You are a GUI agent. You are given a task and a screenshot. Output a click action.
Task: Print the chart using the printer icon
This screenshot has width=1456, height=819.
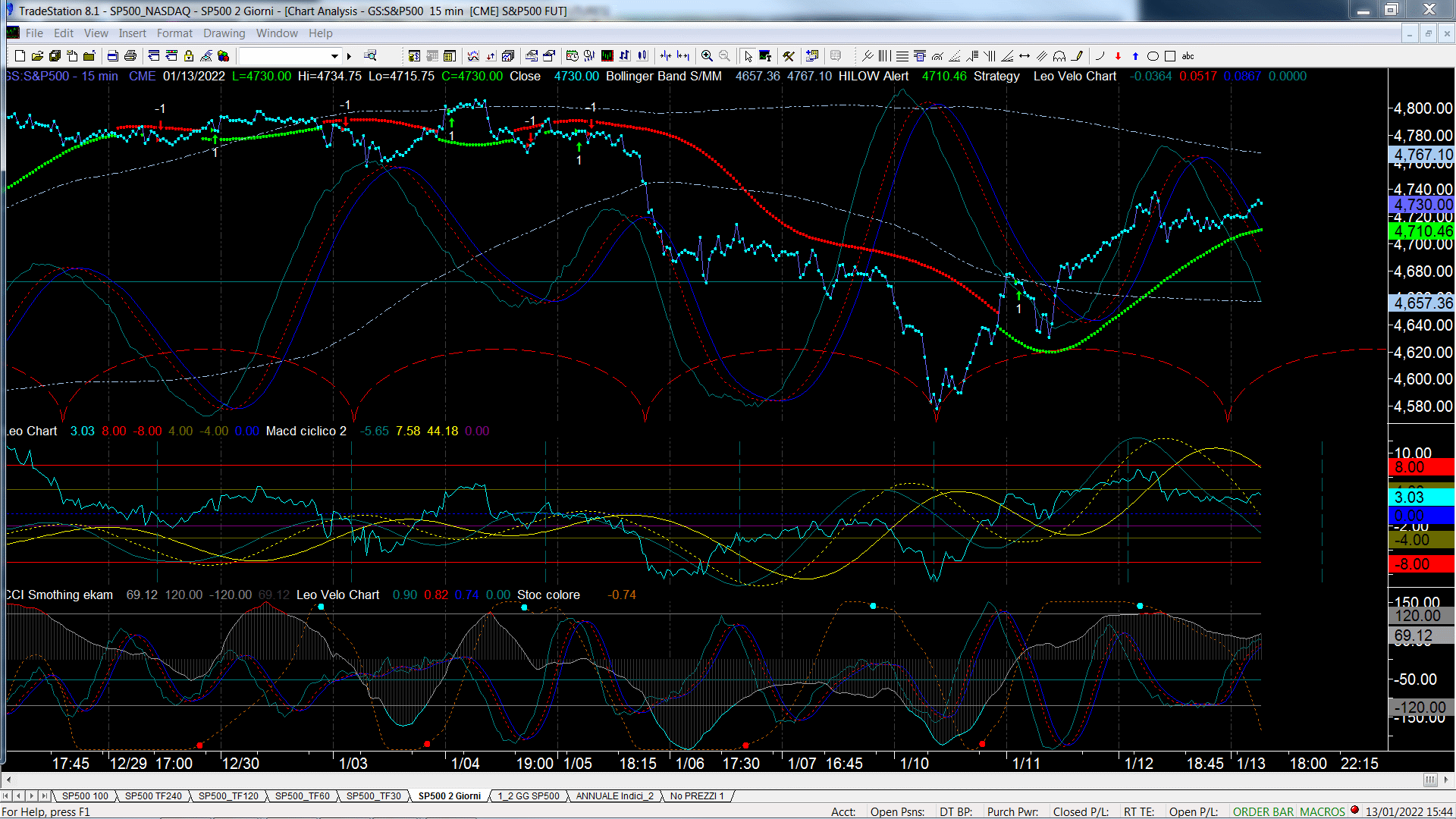(130, 56)
